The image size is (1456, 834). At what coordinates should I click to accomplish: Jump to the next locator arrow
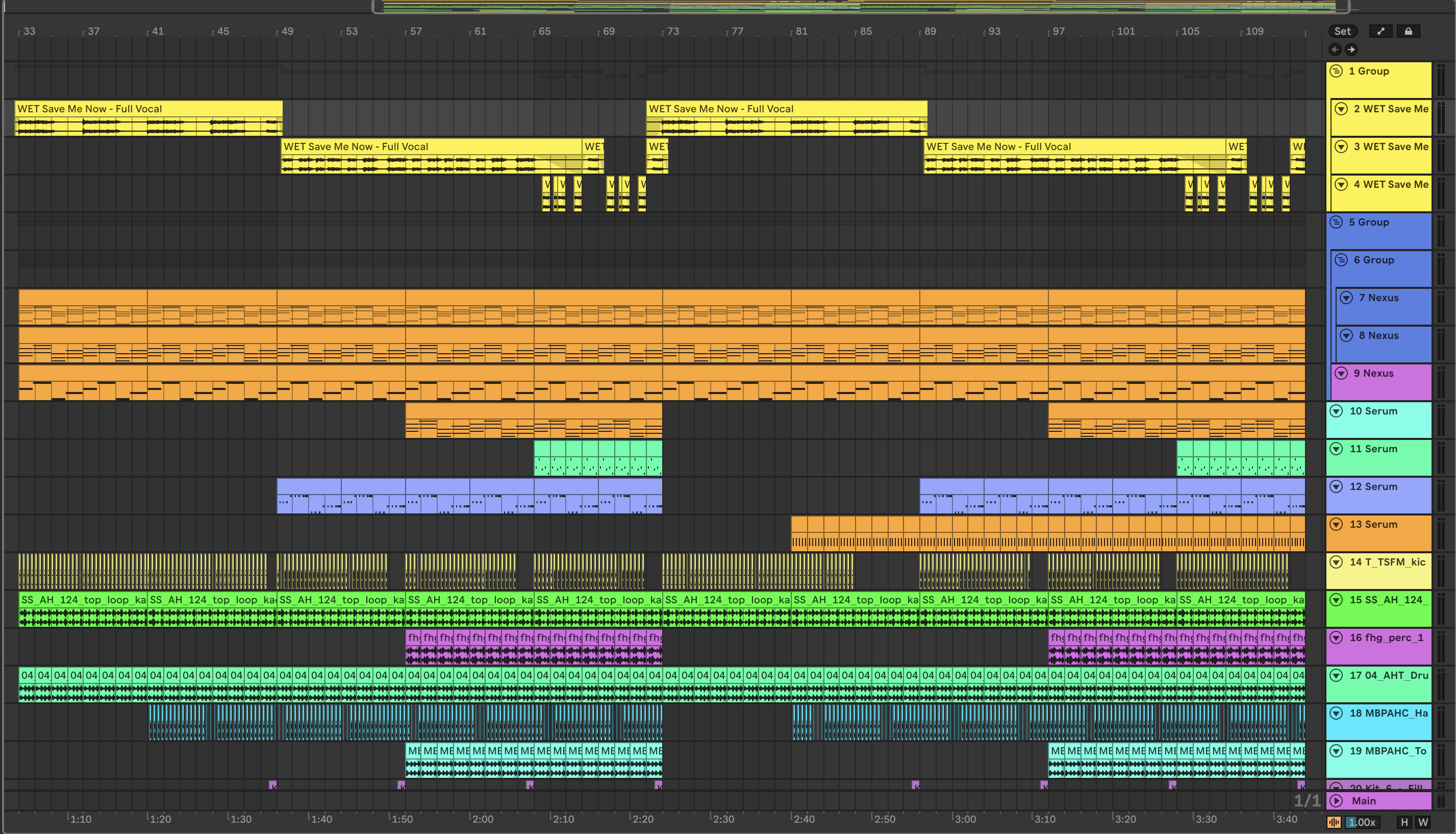[1351, 50]
